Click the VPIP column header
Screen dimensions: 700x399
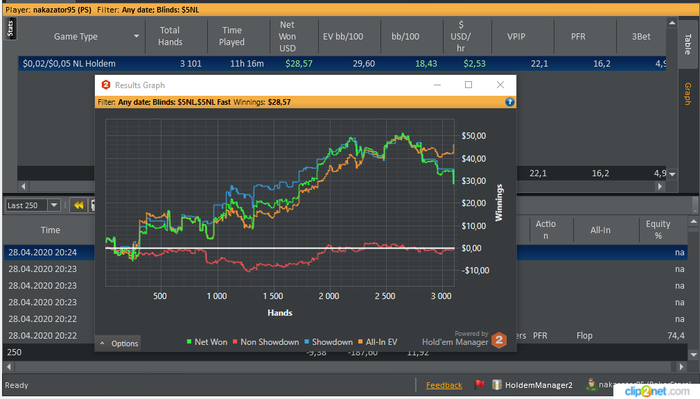pyautogui.click(x=516, y=37)
